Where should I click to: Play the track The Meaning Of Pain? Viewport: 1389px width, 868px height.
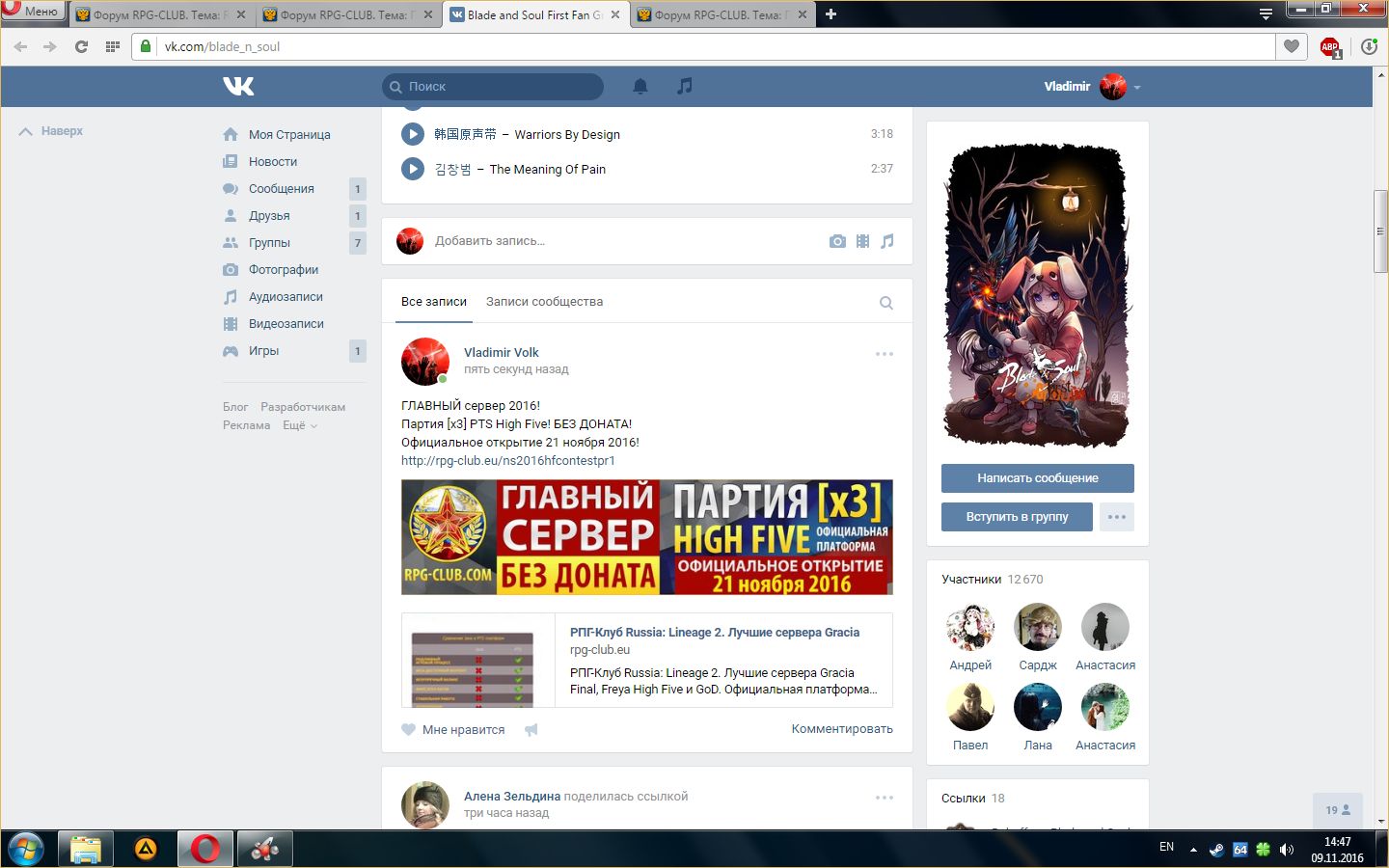tap(413, 169)
